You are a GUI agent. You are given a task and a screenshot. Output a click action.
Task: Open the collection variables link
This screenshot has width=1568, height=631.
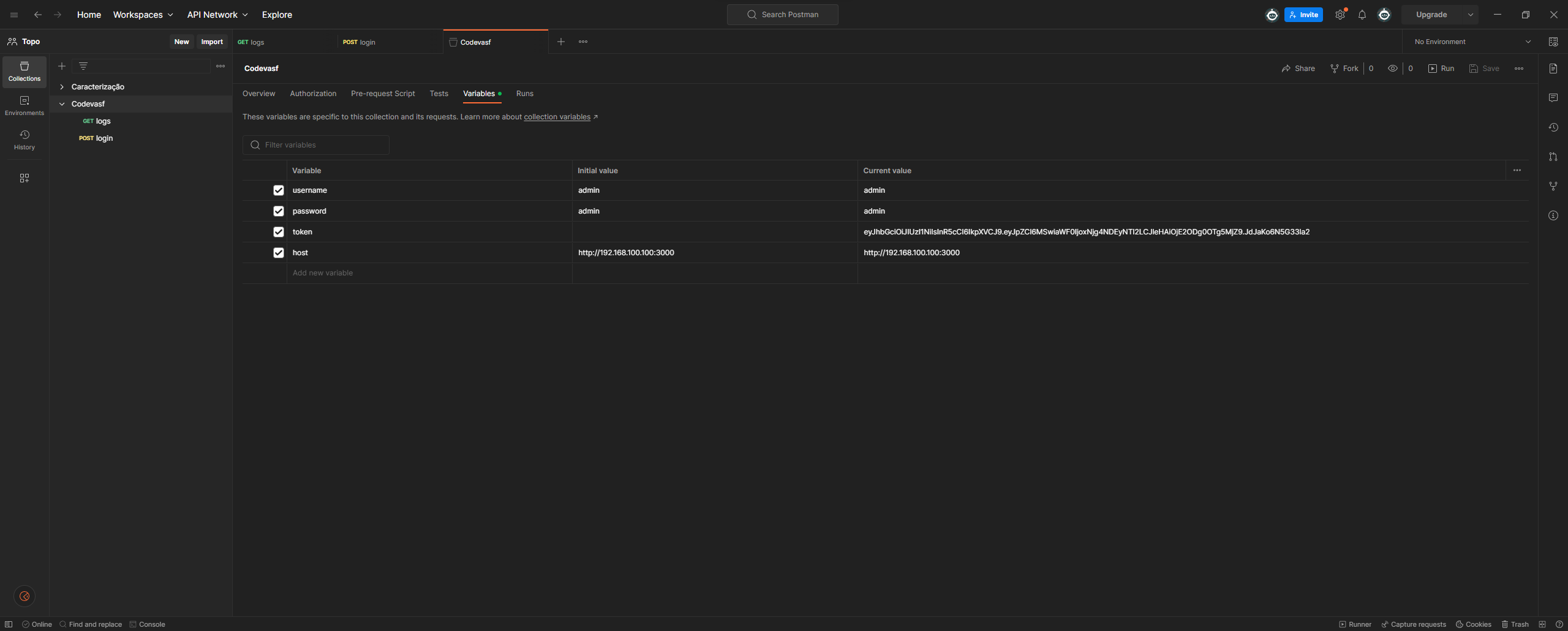[x=557, y=117]
